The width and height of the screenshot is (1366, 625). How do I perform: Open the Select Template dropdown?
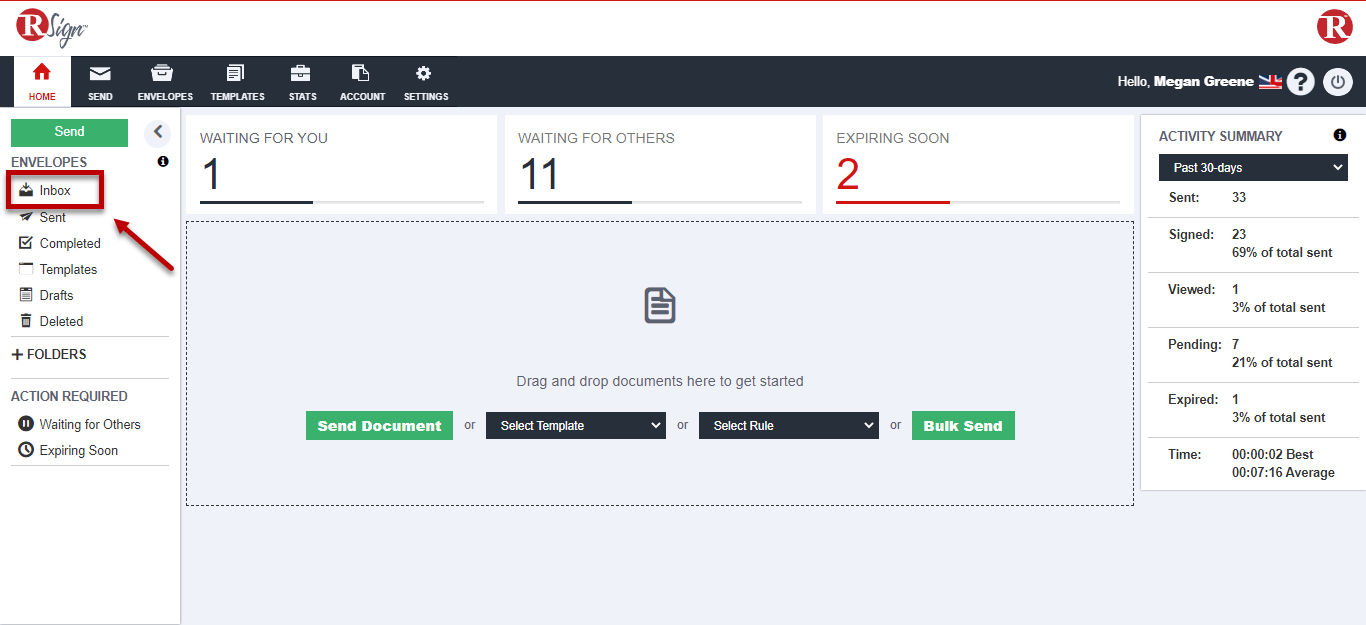[x=575, y=426]
